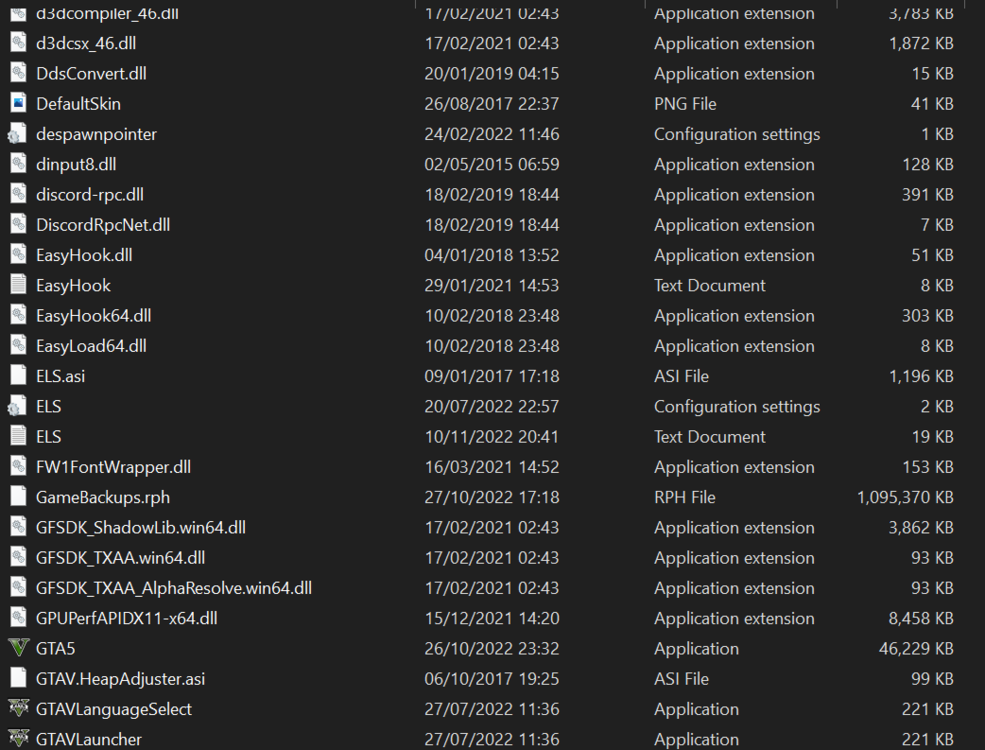Click the EasyHook text document icon
The image size is (985, 750).
point(18,285)
